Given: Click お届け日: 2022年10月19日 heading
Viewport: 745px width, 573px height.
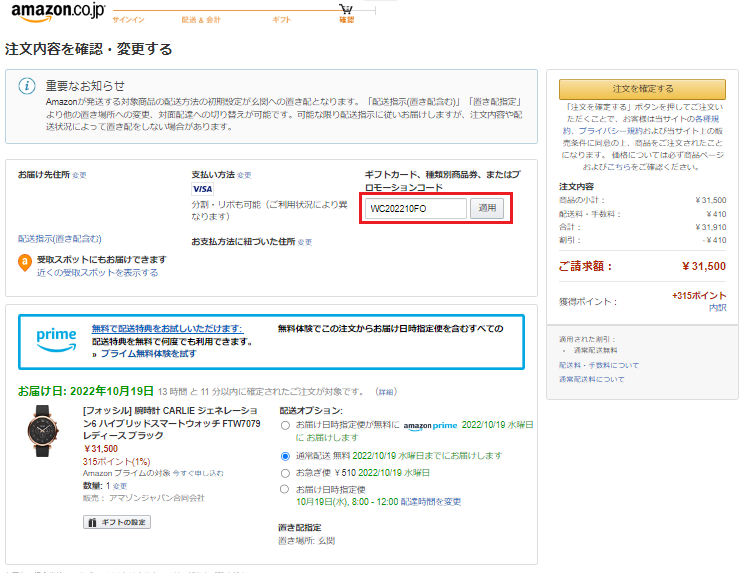Looking at the screenshot, I should click(x=86, y=392).
